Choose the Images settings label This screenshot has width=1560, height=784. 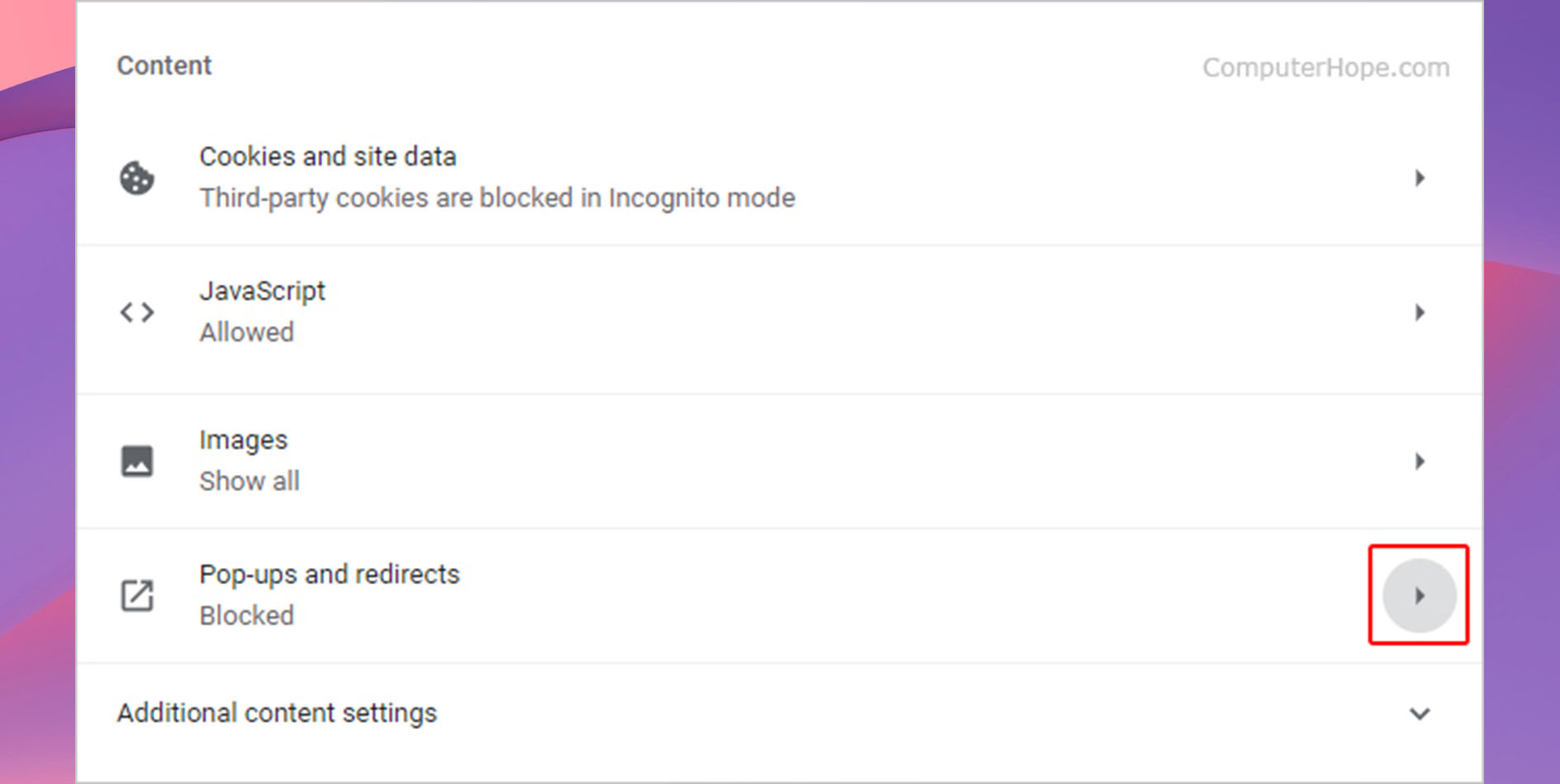point(243,441)
